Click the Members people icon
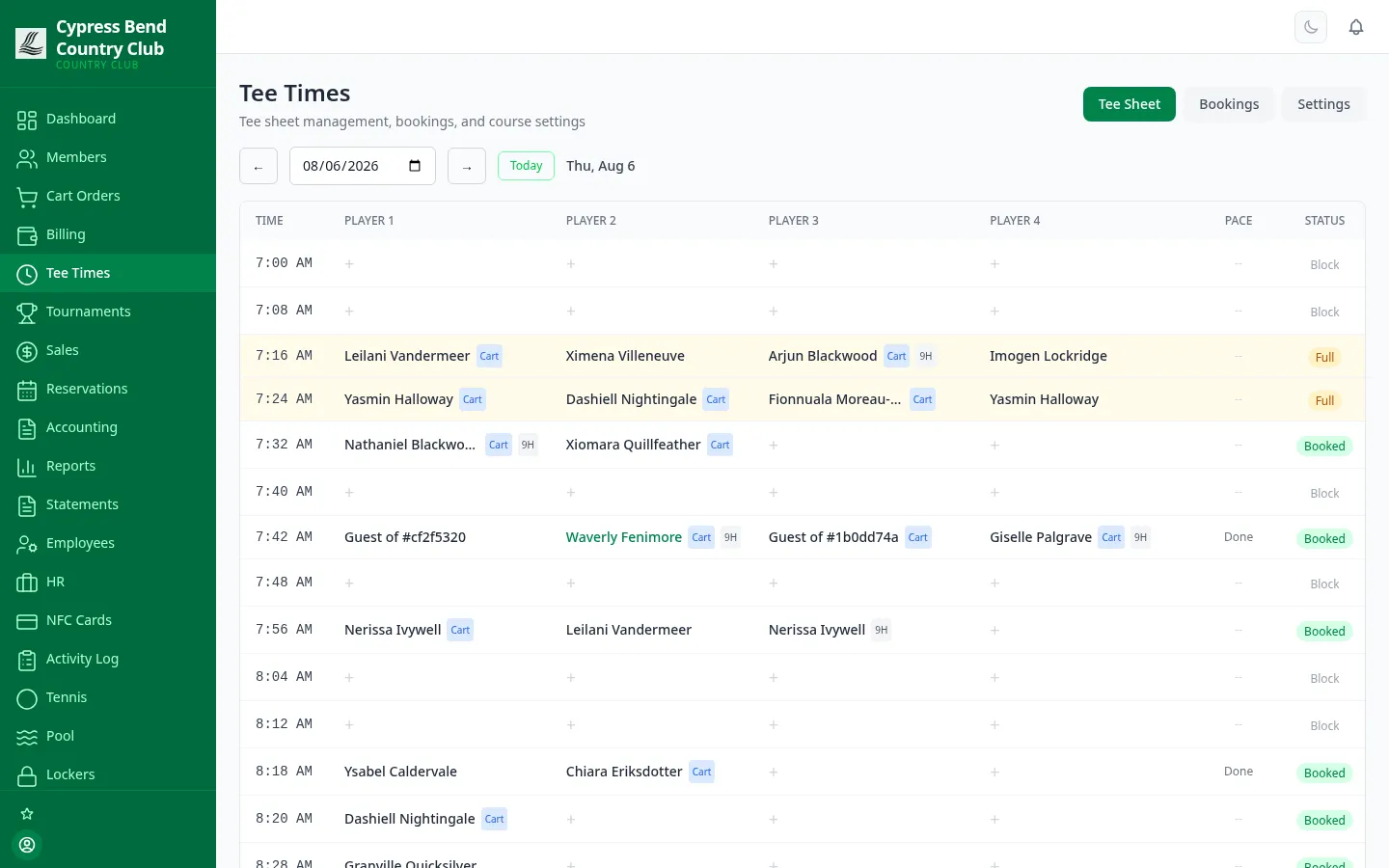The height and width of the screenshot is (868, 1389). pos(27,158)
